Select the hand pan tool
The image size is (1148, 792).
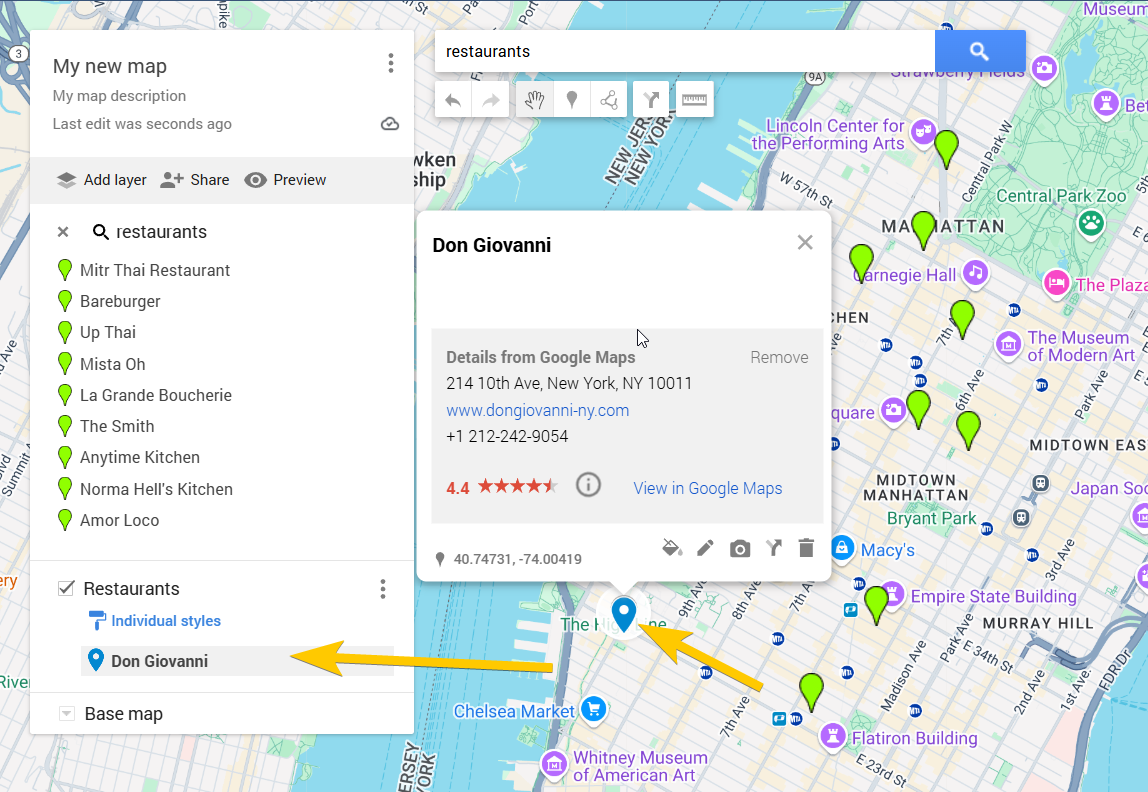click(x=534, y=99)
